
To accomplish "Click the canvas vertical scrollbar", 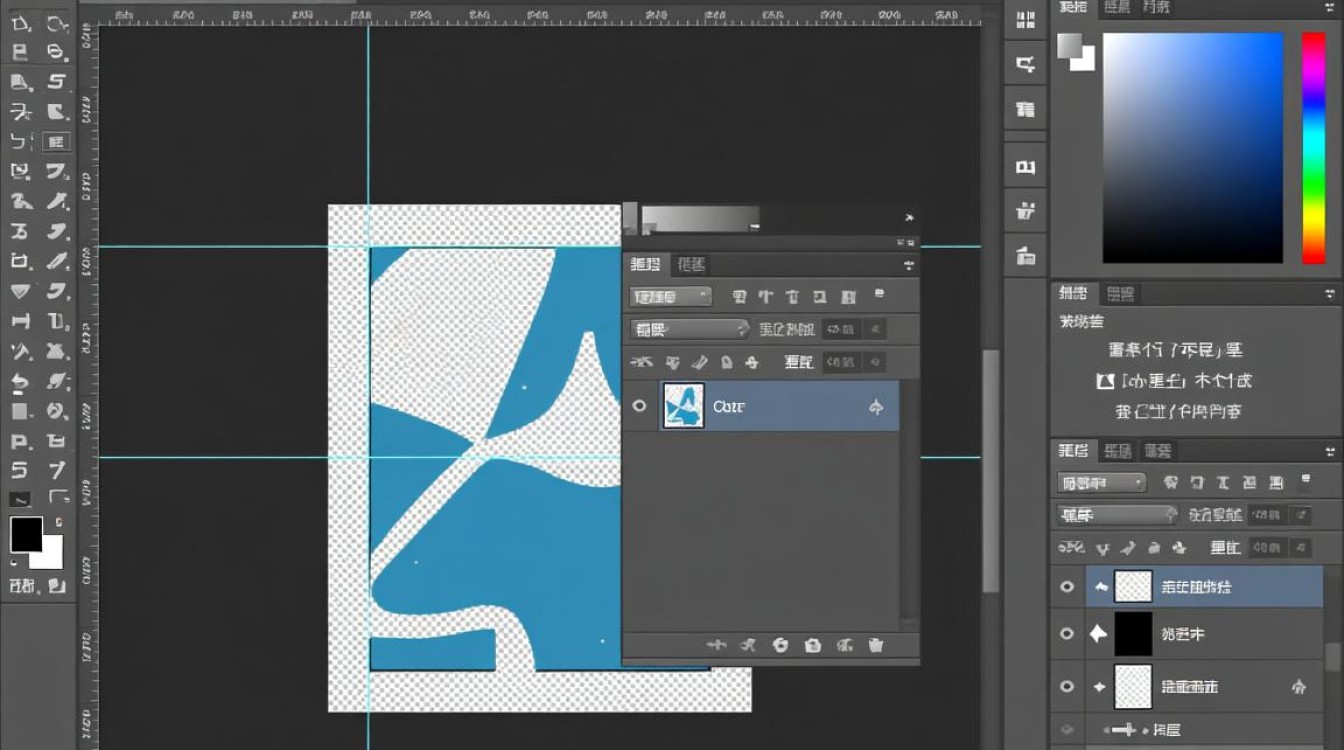I will click(x=991, y=470).
